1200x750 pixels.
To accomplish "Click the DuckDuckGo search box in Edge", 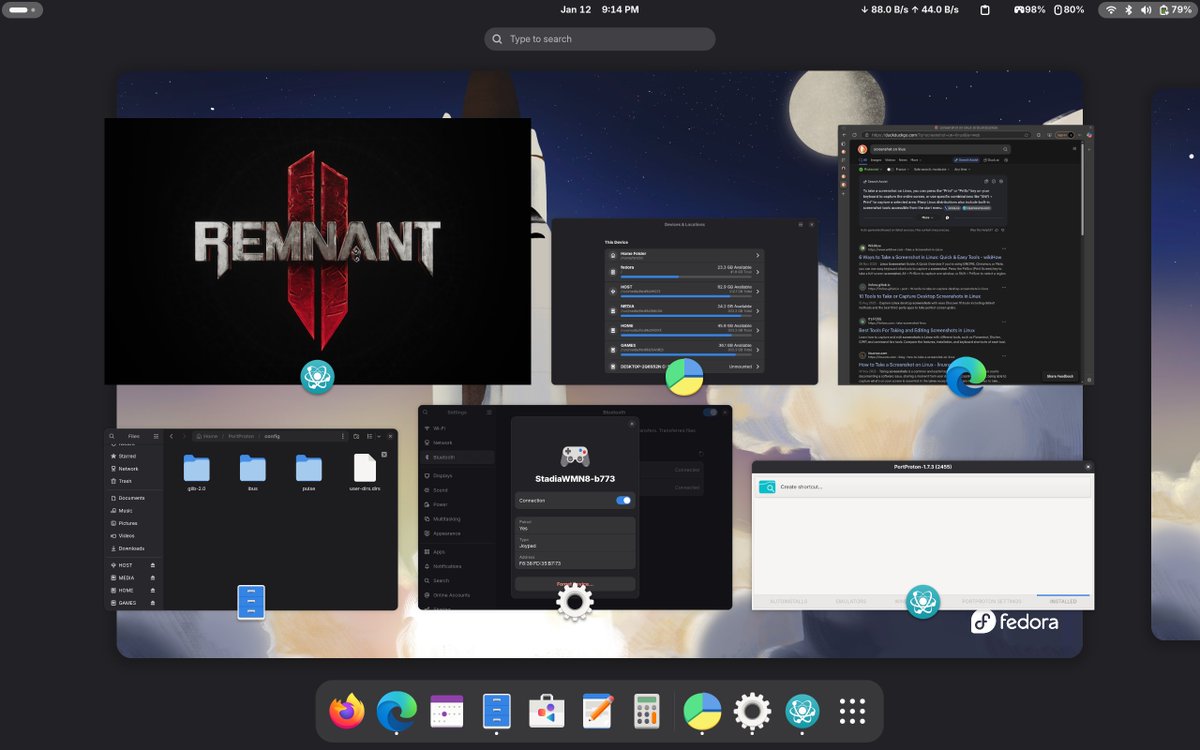I will [940, 149].
